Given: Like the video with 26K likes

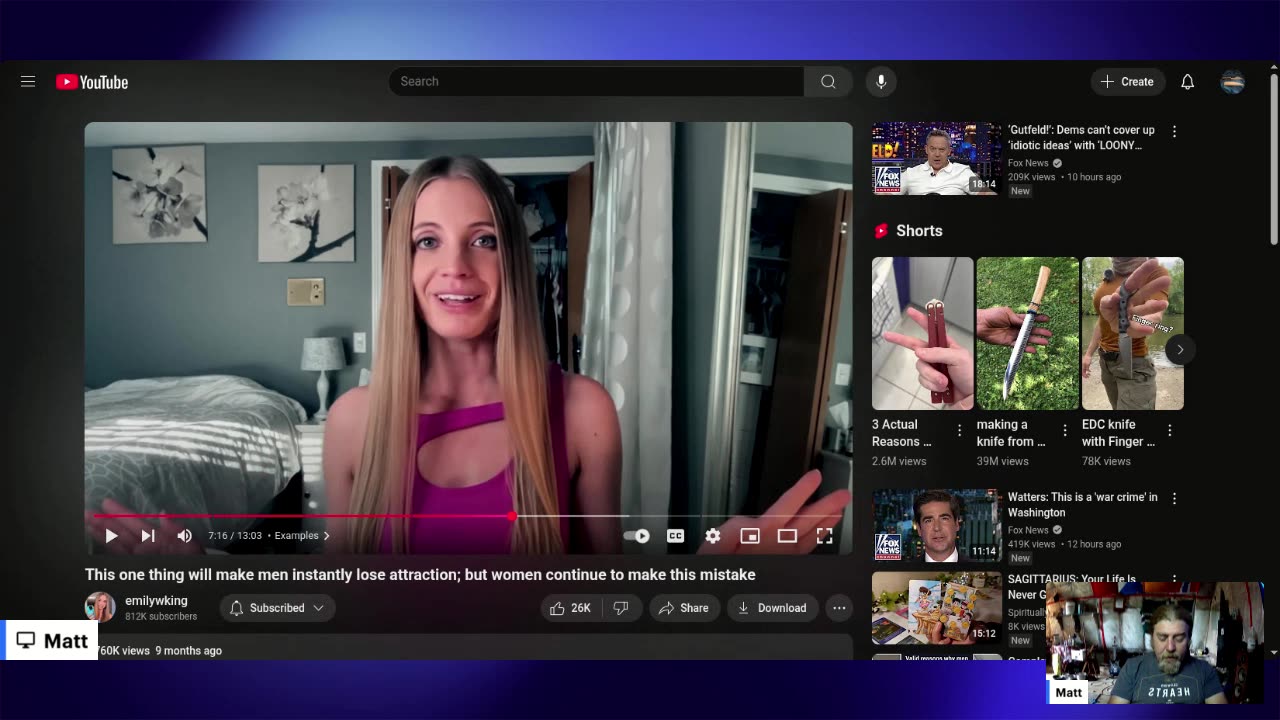Looking at the screenshot, I should [570, 608].
